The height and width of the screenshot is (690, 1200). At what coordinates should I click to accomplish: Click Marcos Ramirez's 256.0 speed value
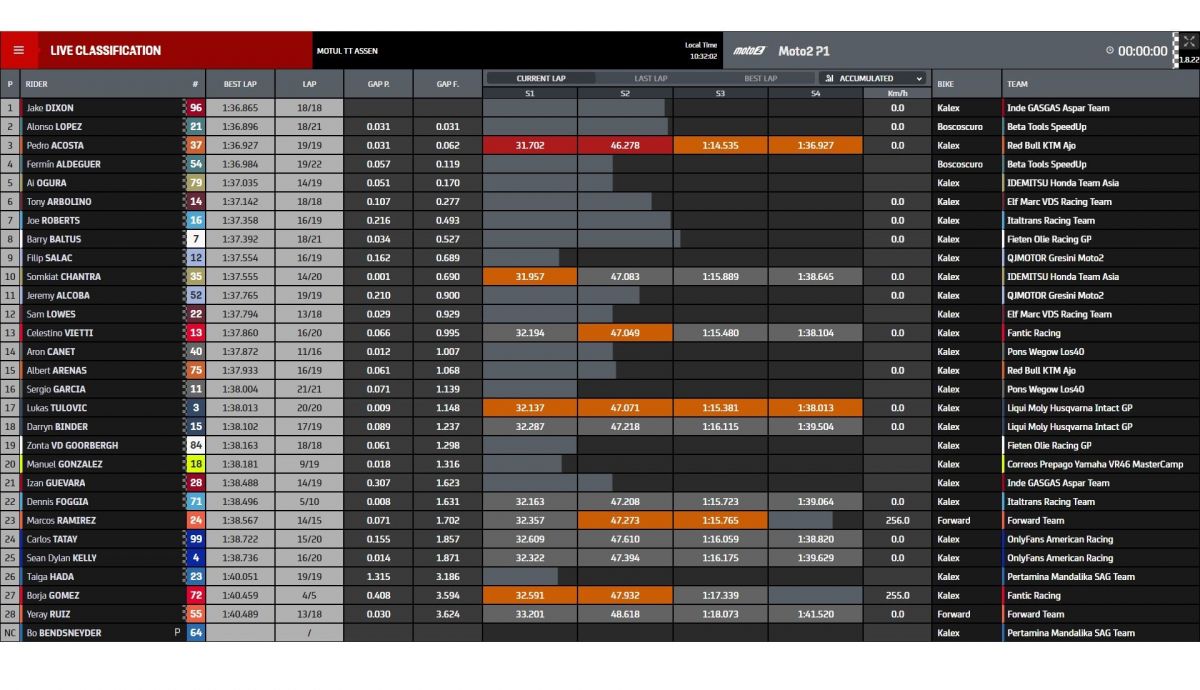pos(897,521)
